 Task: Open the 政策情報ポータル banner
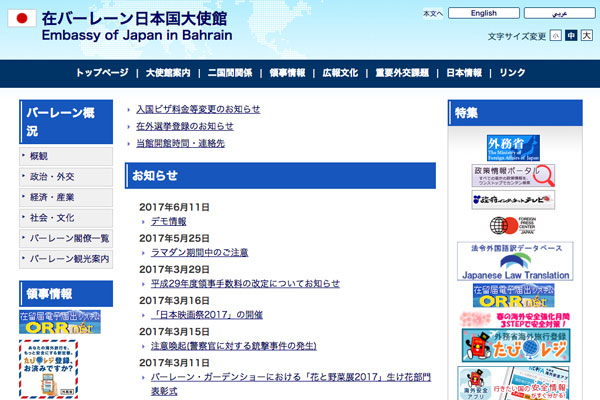[x=513, y=176]
